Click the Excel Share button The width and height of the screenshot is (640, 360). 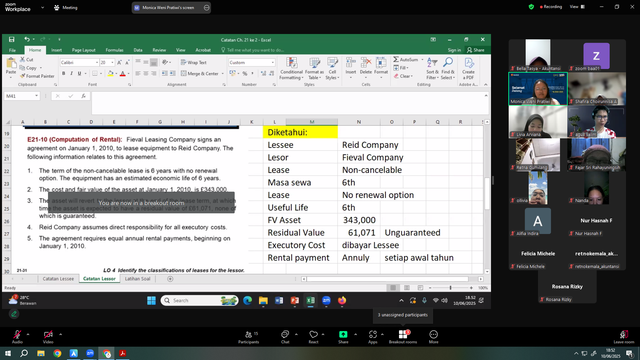coord(476,50)
